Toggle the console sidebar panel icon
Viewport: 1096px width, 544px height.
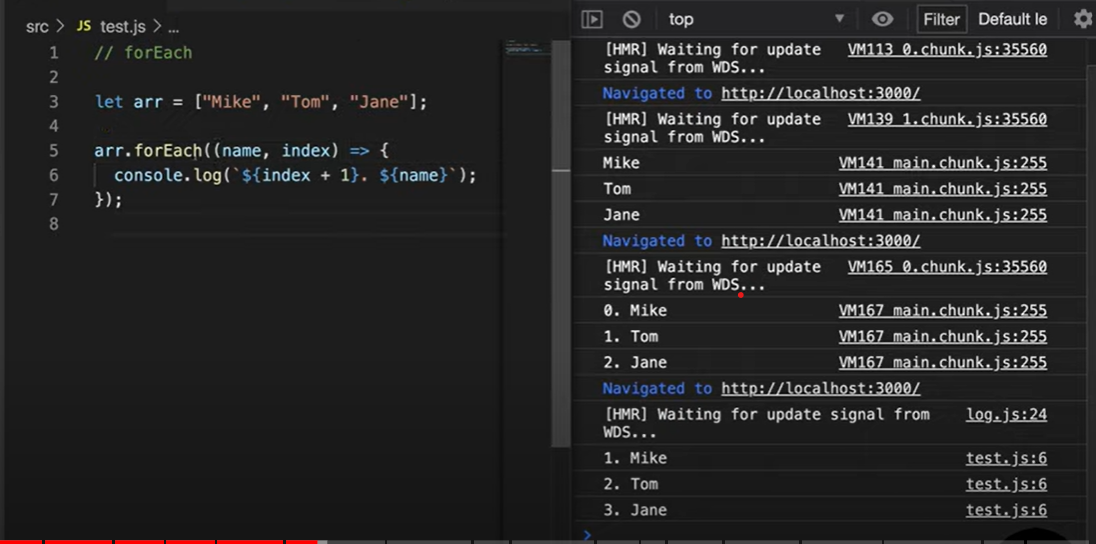tap(591, 20)
